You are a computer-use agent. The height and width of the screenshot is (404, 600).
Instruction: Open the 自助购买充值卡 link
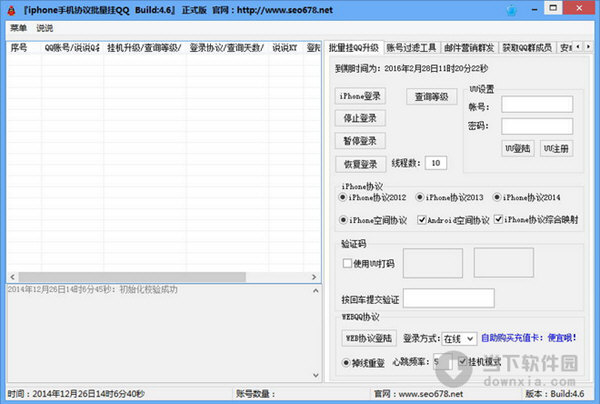click(x=528, y=338)
